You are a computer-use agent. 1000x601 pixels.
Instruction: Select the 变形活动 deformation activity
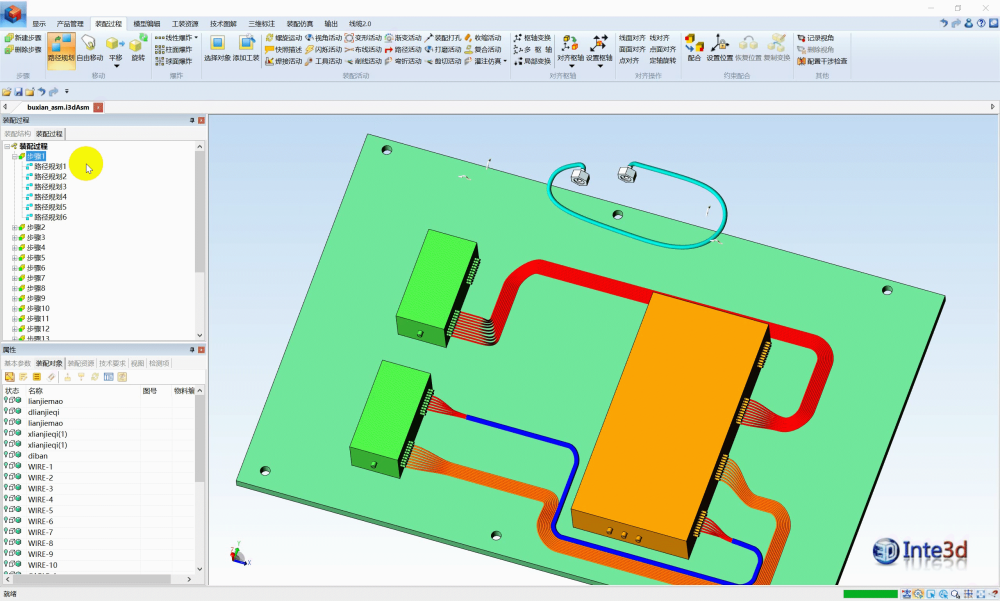(x=364, y=38)
